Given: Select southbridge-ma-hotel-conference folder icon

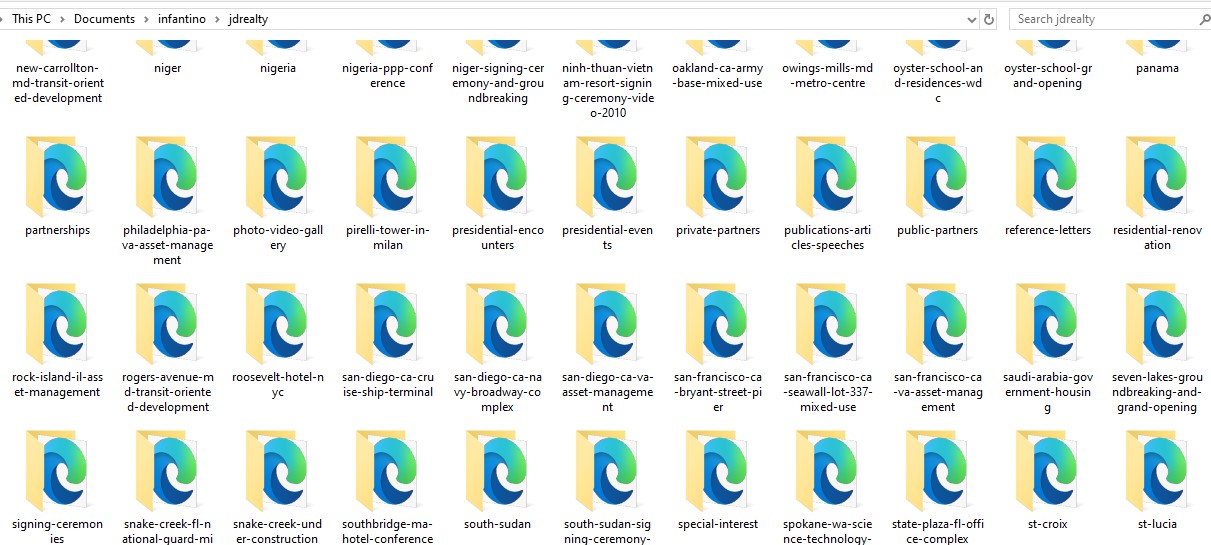Looking at the screenshot, I should pyautogui.click(x=387, y=471).
